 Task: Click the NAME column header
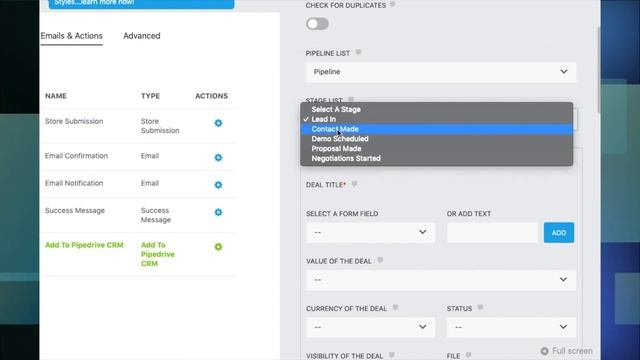[56, 96]
